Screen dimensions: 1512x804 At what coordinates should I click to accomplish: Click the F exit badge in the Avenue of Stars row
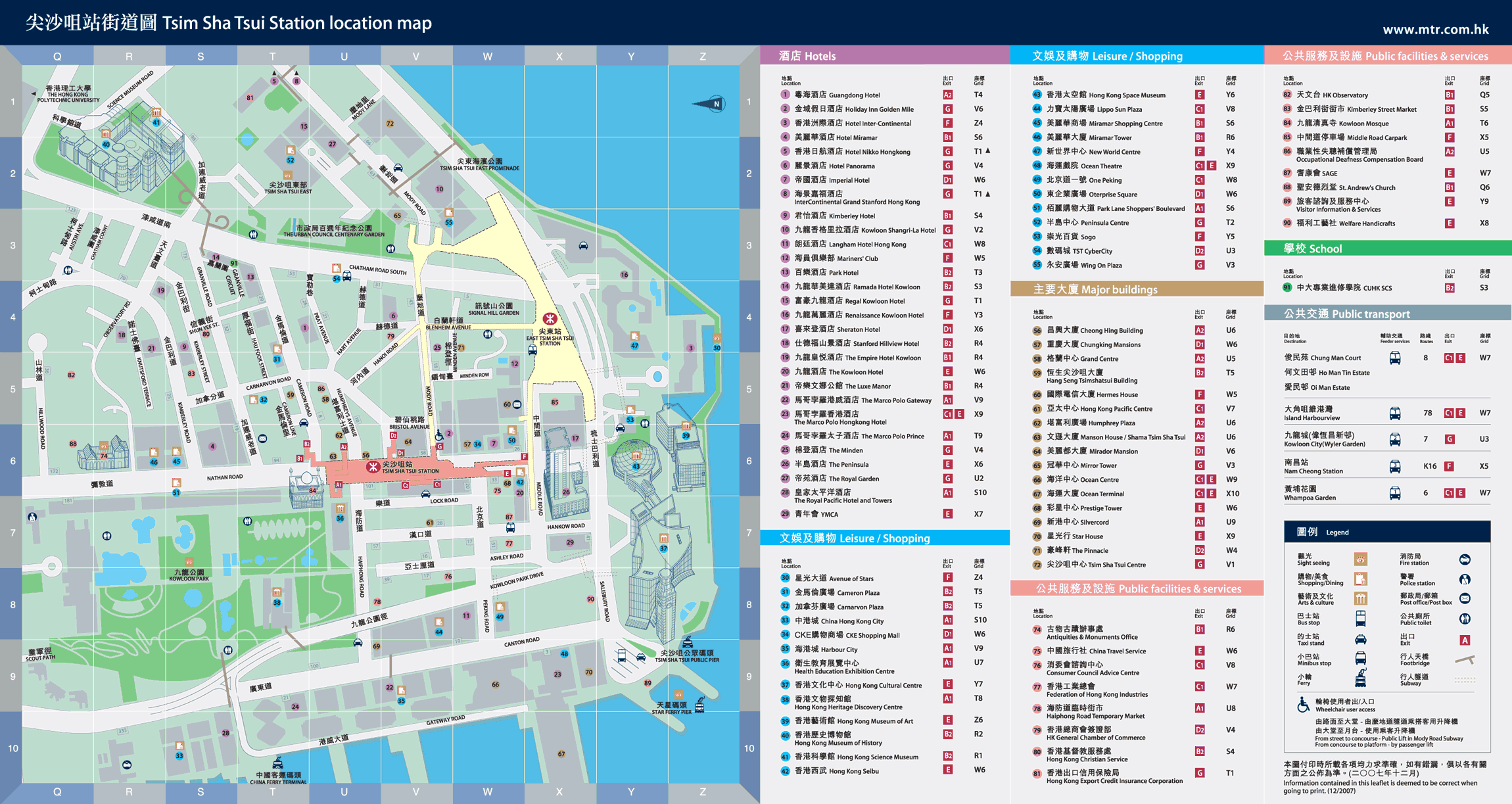coord(947,578)
